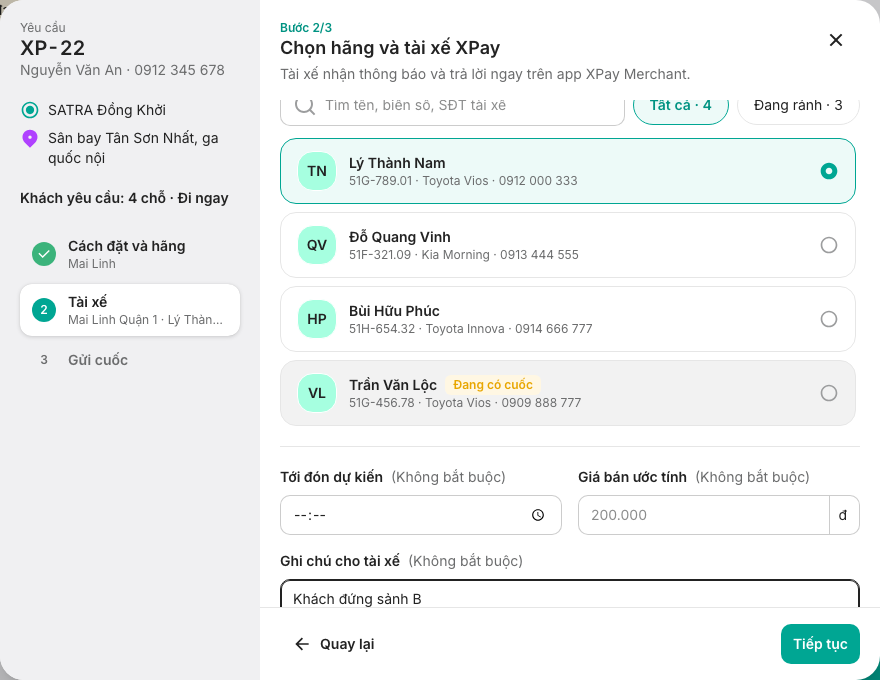Click the Bước 2/3 step indicator
The image size is (880, 680).
tap(306, 27)
